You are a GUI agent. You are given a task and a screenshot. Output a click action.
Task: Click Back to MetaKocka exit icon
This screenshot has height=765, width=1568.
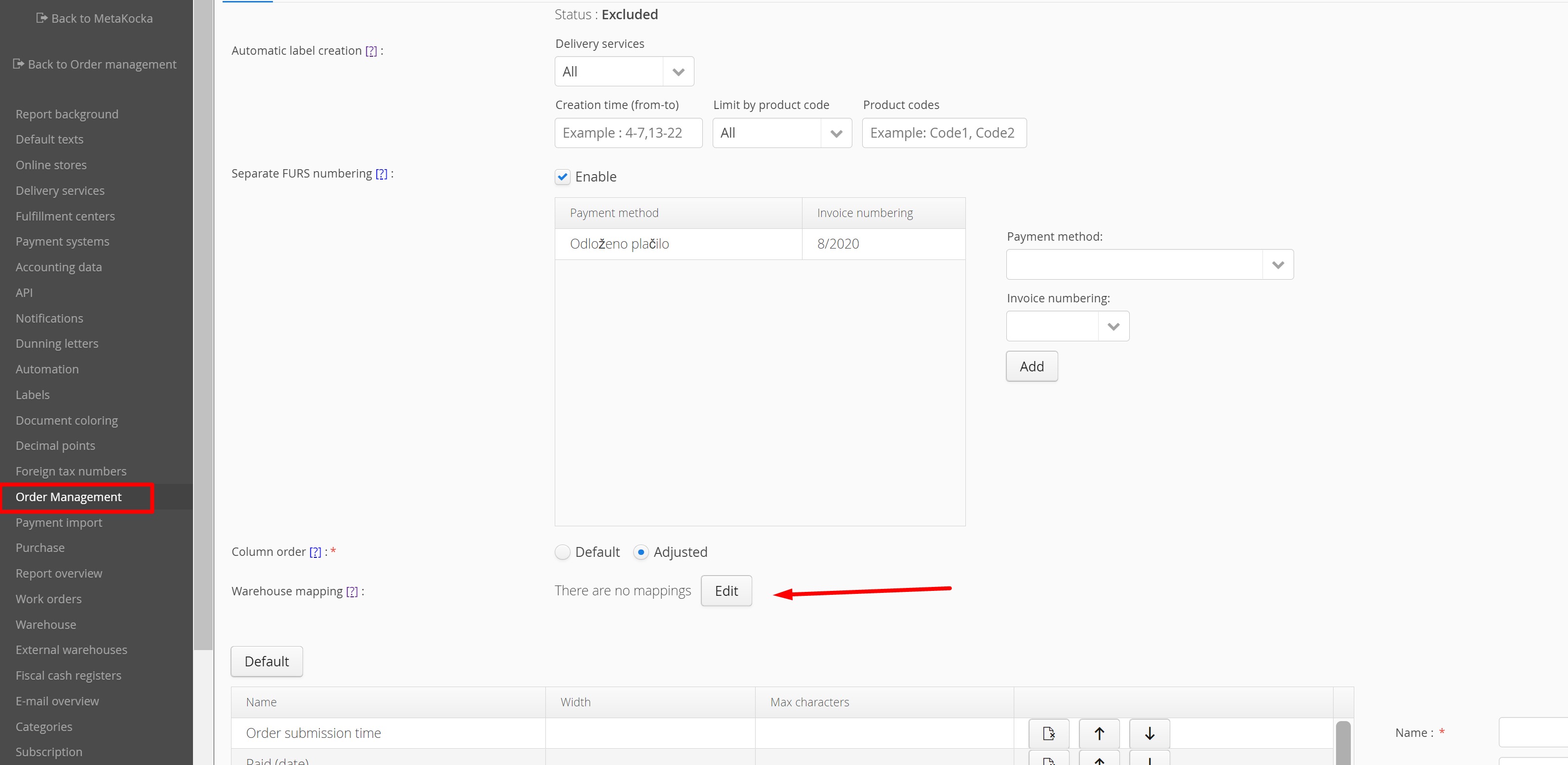click(41, 18)
